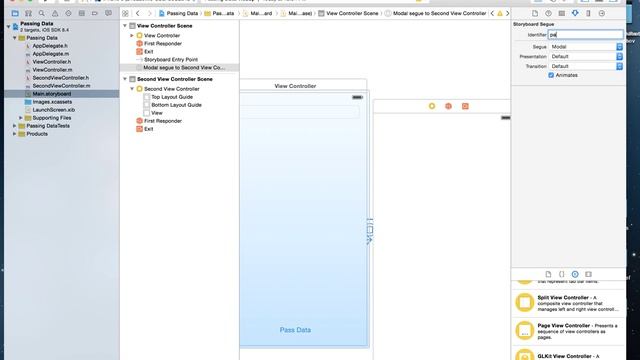Click the yellow view controller dock icon
The image size is (640, 360).
tap(432, 106)
